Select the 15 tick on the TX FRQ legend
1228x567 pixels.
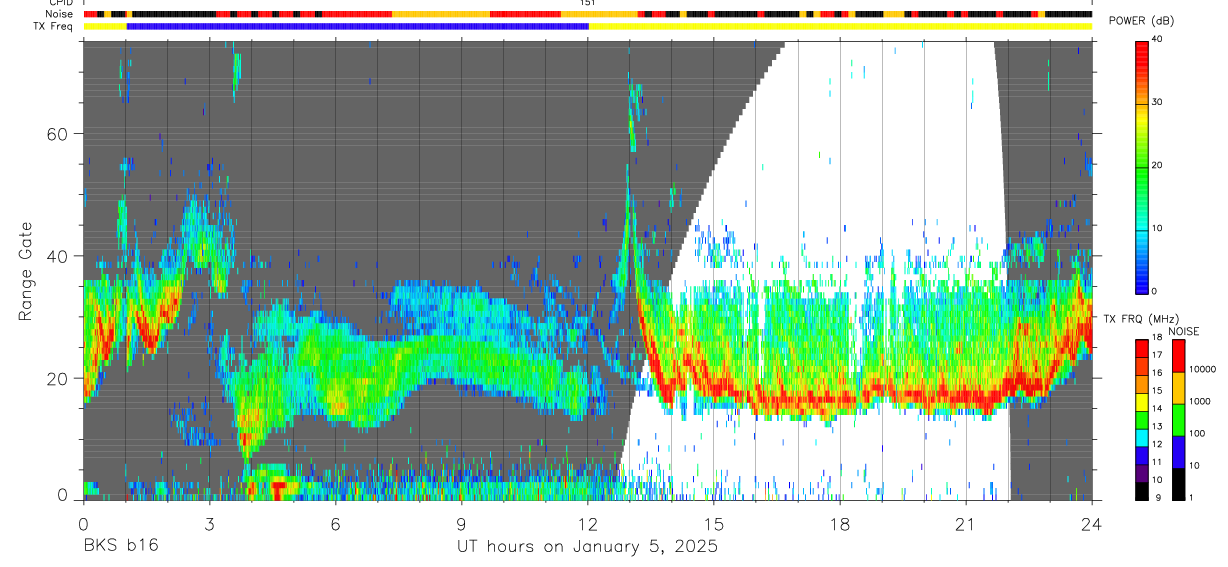click(x=1155, y=391)
